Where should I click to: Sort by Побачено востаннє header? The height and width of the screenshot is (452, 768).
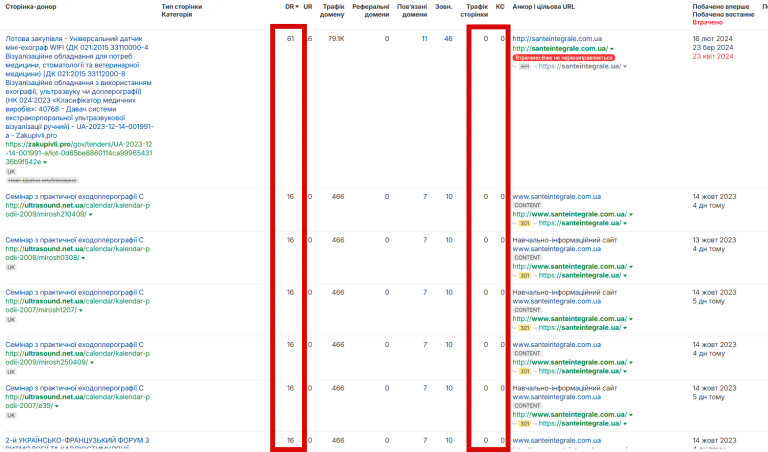tap(723, 15)
